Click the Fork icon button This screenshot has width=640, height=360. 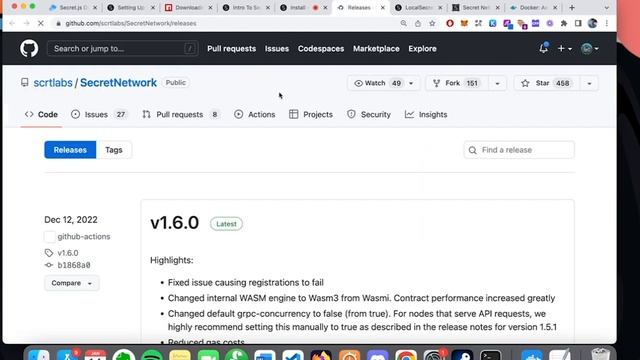(x=436, y=83)
